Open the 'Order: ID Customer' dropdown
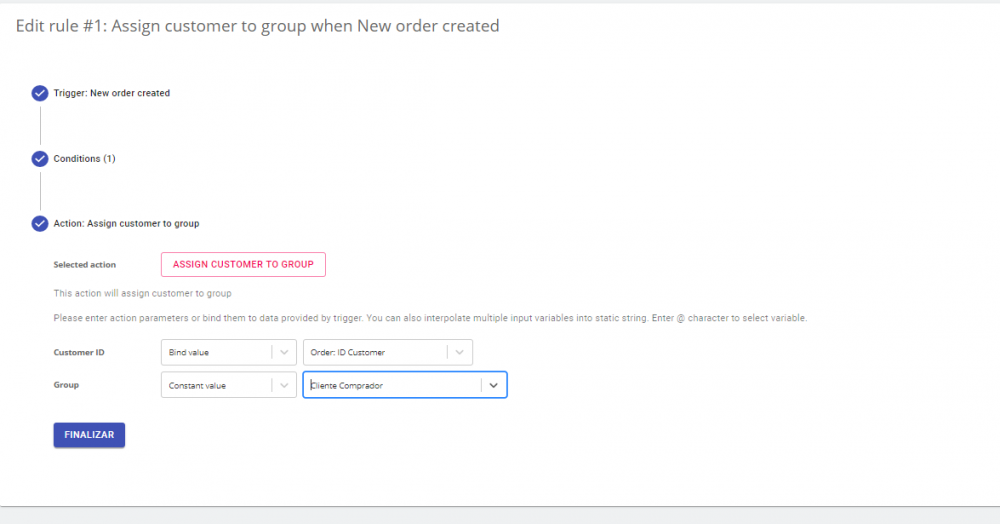The image size is (1000, 524). pyautogui.click(x=375, y=353)
